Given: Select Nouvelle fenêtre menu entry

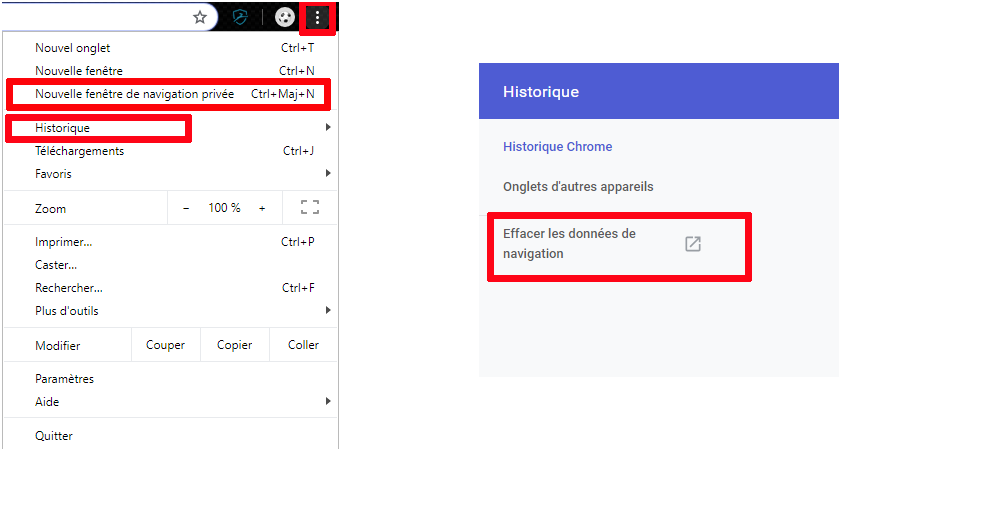Looking at the screenshot, I should click(170, 71).
